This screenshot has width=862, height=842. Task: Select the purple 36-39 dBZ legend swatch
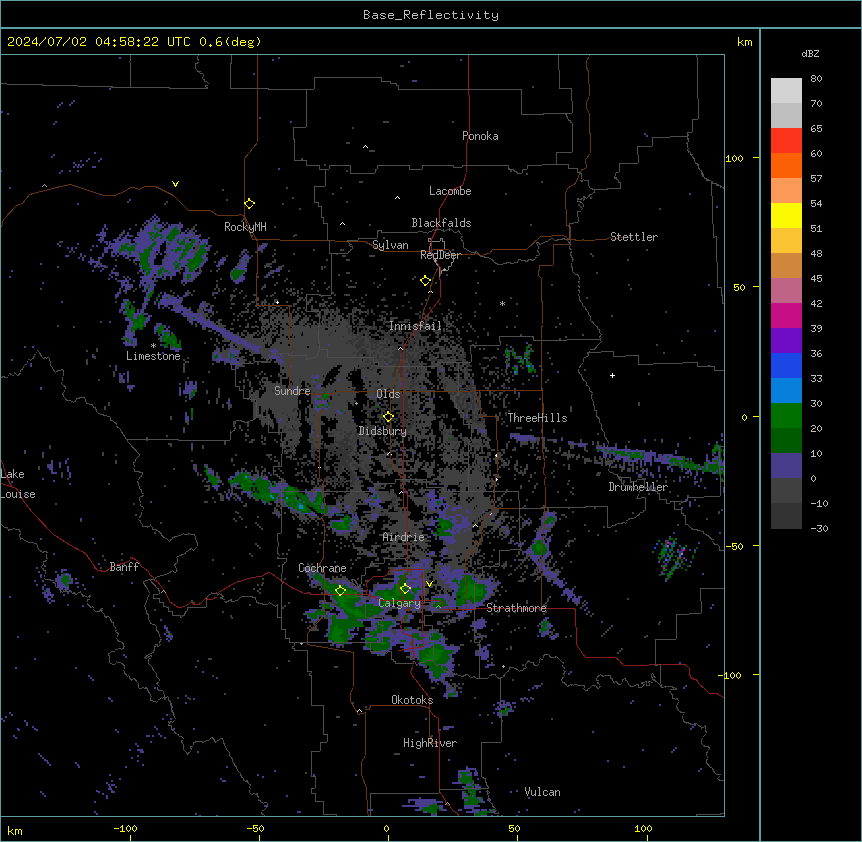[x=786, y=340]
